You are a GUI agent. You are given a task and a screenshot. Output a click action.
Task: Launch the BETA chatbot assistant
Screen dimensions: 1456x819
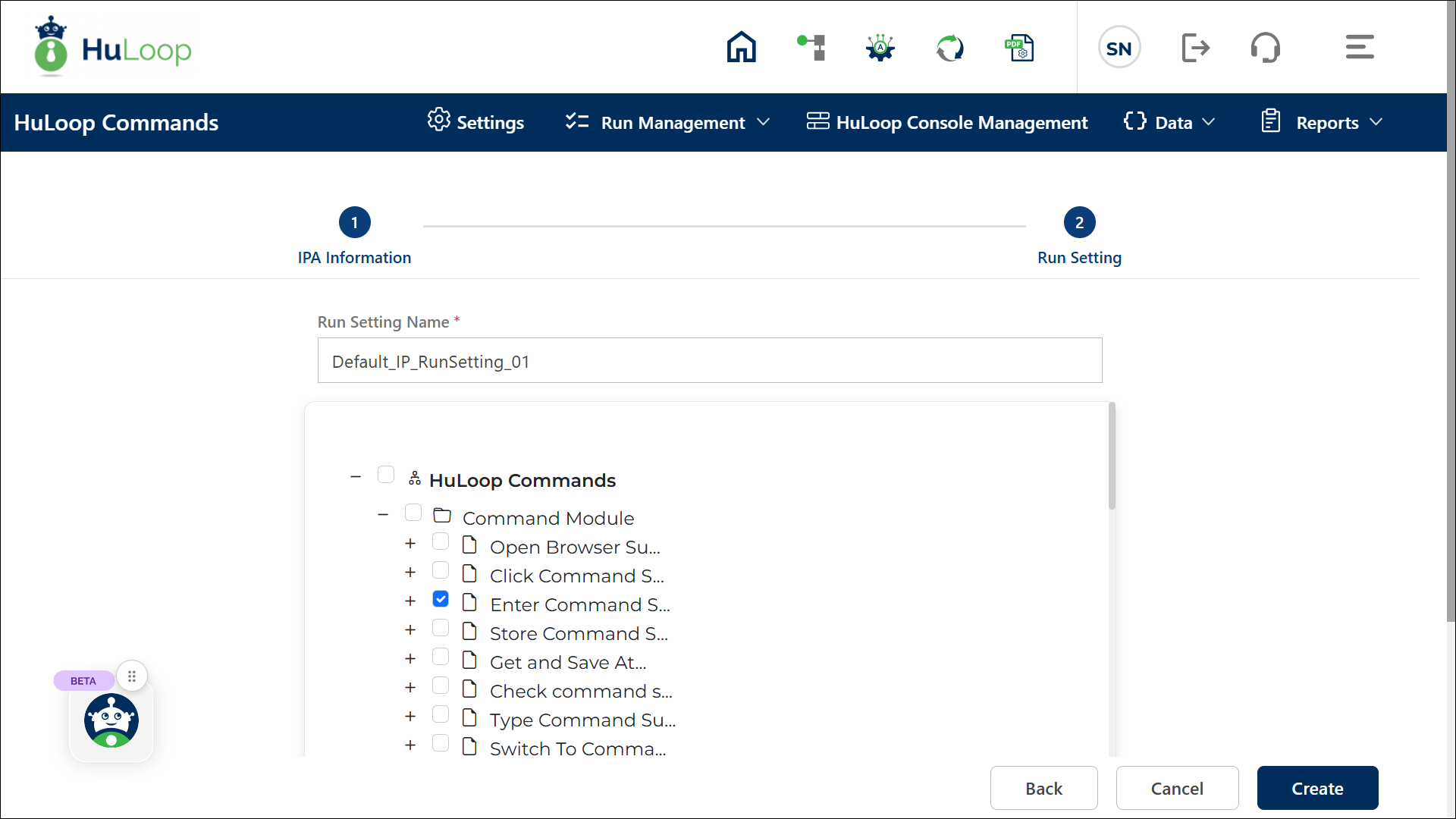click(x=111, y=720)
